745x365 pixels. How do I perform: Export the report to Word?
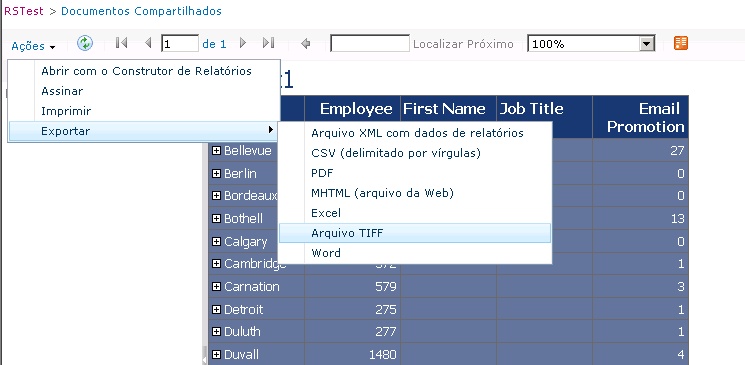415,253
